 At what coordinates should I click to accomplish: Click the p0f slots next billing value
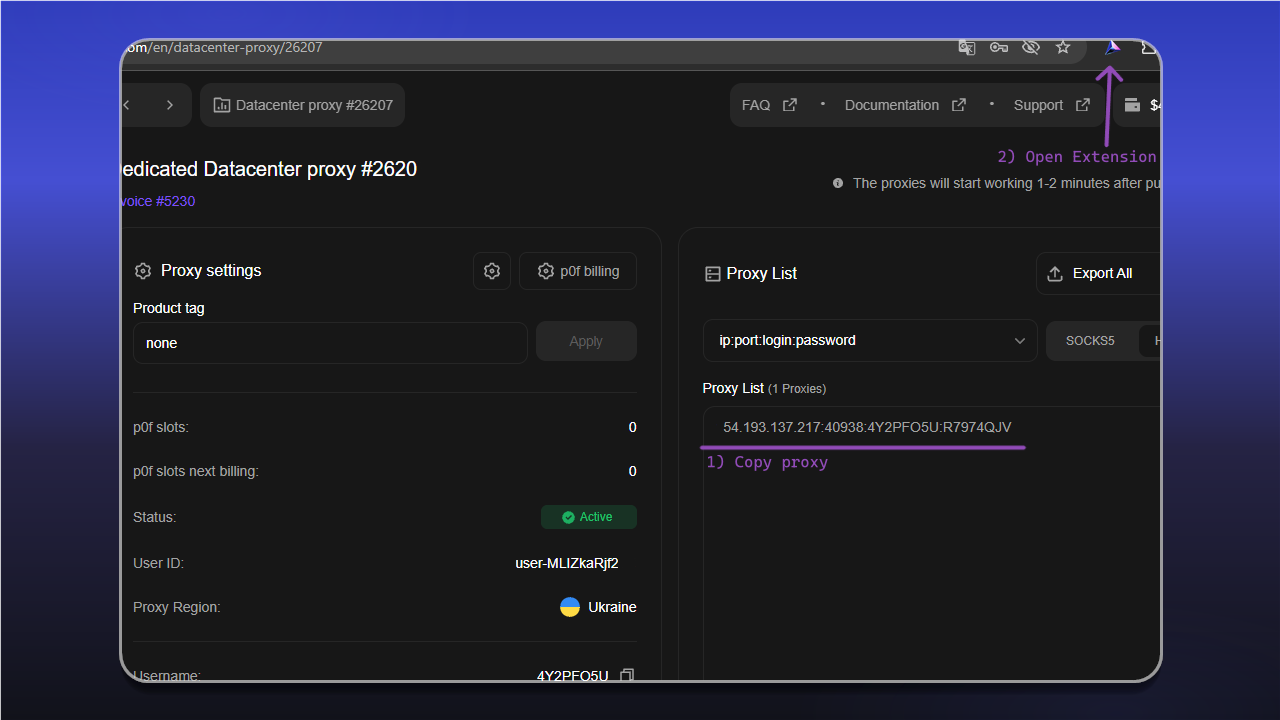click(632, 471)
